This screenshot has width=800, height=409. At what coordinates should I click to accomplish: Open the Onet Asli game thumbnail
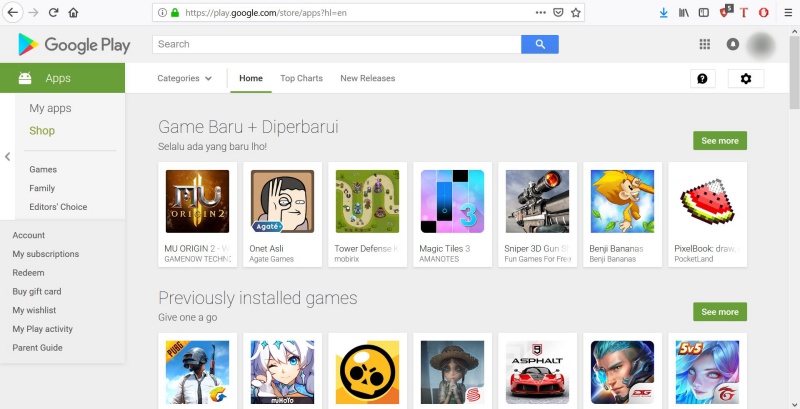[x=283, y=201]
